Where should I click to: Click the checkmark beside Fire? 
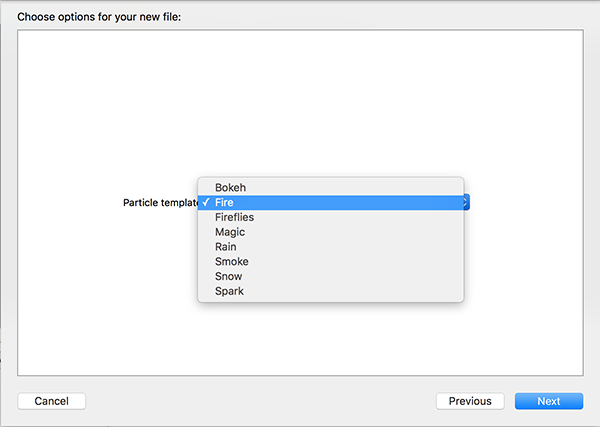click(206, 202)
